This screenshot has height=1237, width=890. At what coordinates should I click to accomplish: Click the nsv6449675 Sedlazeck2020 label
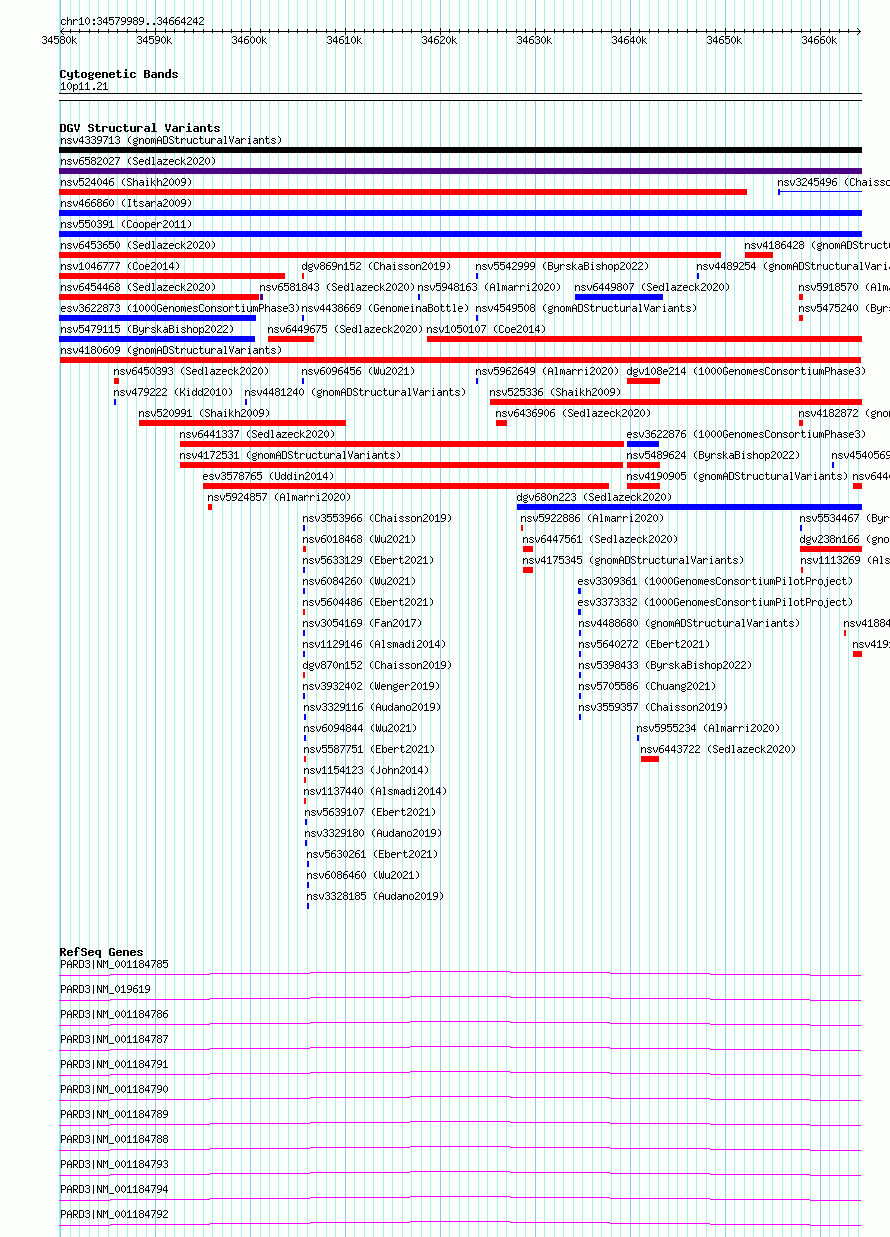[346, 329]
